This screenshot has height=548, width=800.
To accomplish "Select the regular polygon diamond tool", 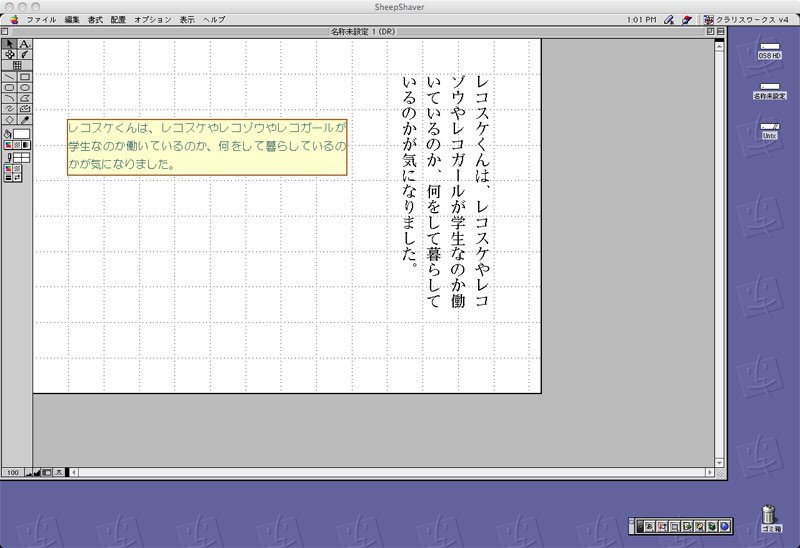I will 9,119.
